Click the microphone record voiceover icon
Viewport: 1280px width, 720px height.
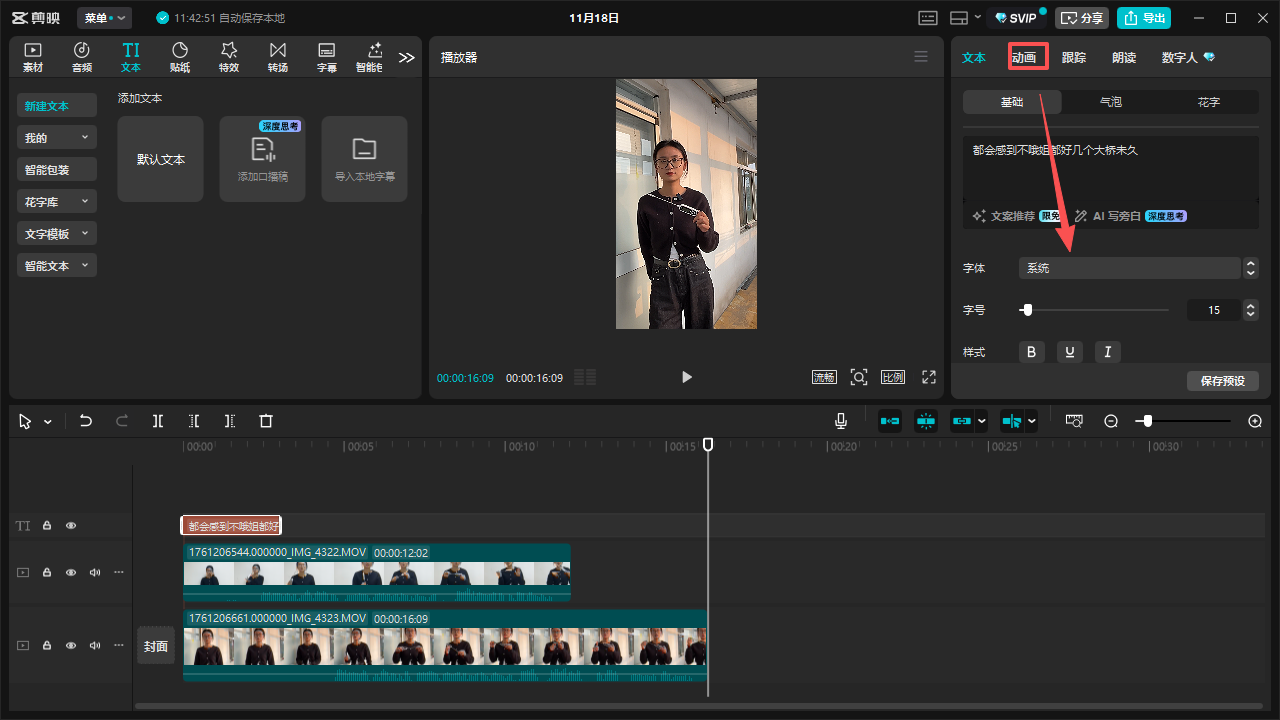841,421
